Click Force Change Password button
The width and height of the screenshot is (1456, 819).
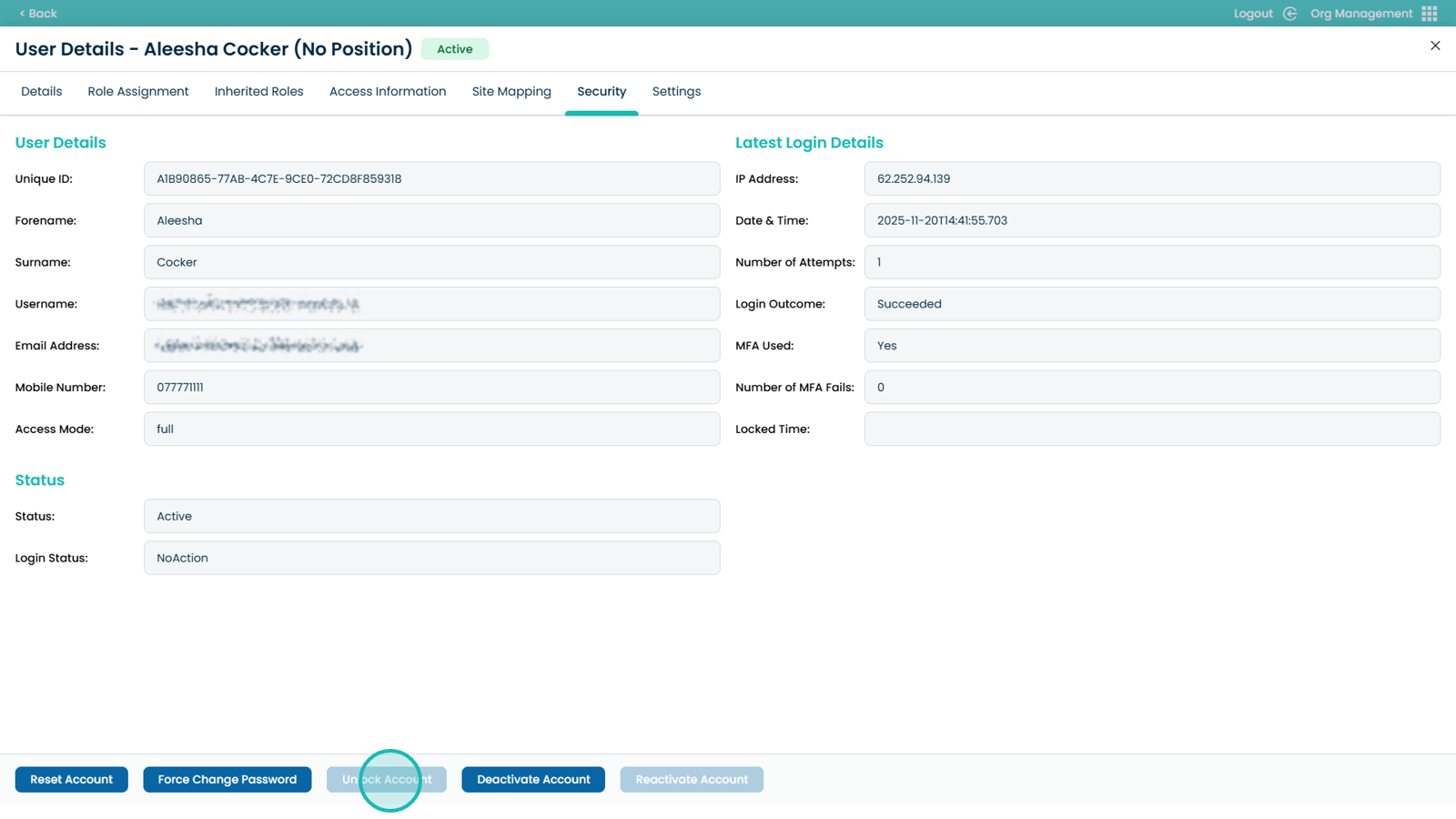click(x=227, y=780)
